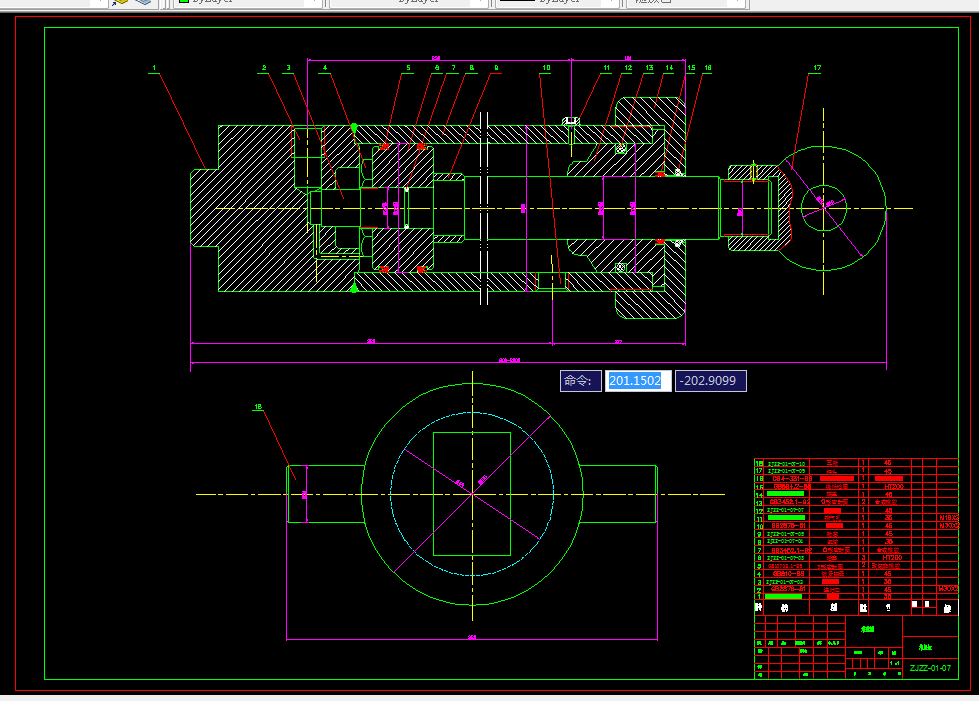Select part callout number 5 above the section view
The height and width of the screenshot is (701, 979).
click(x=408, y=67)
